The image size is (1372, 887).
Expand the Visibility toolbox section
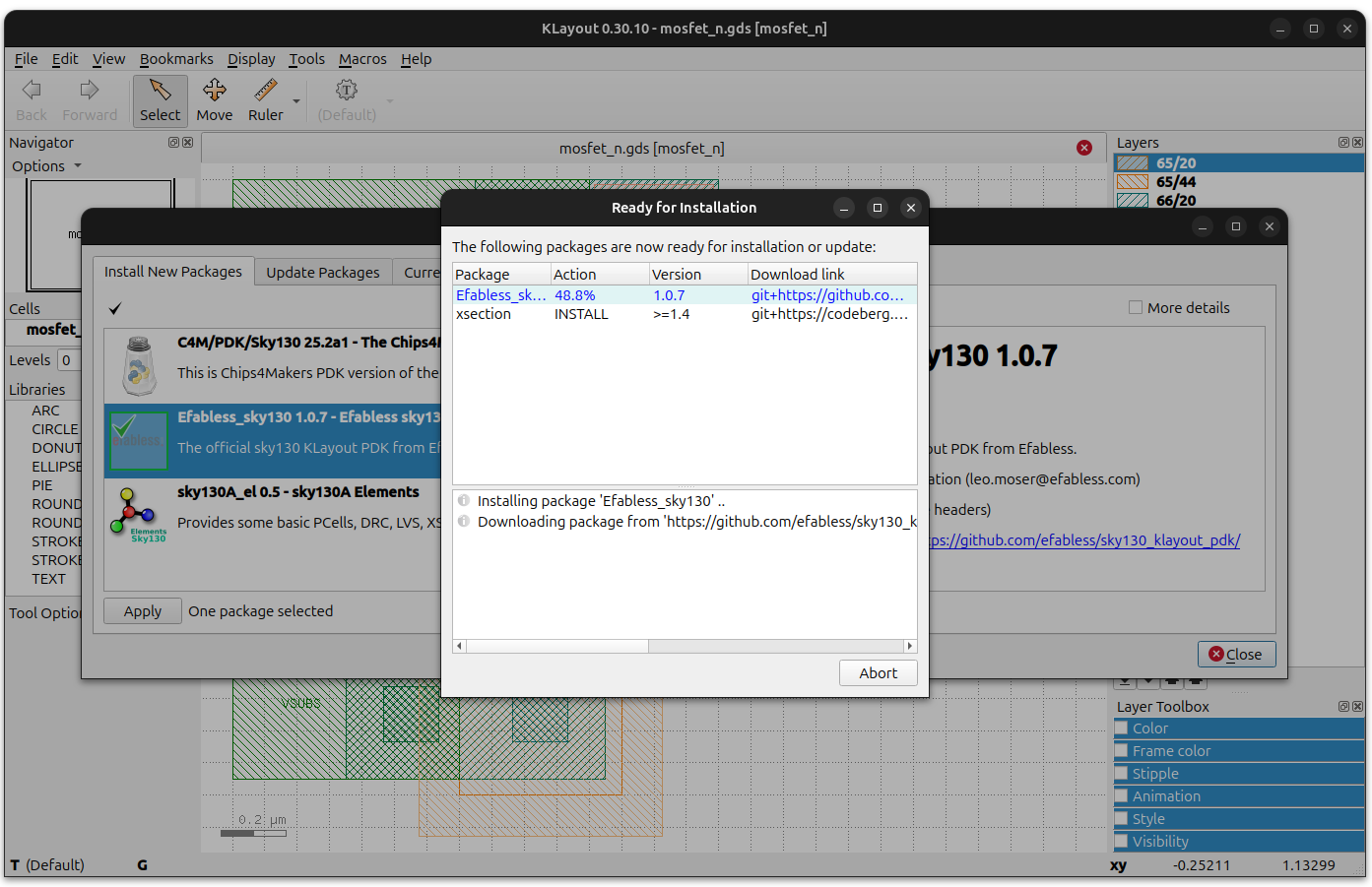(1239, 842)
